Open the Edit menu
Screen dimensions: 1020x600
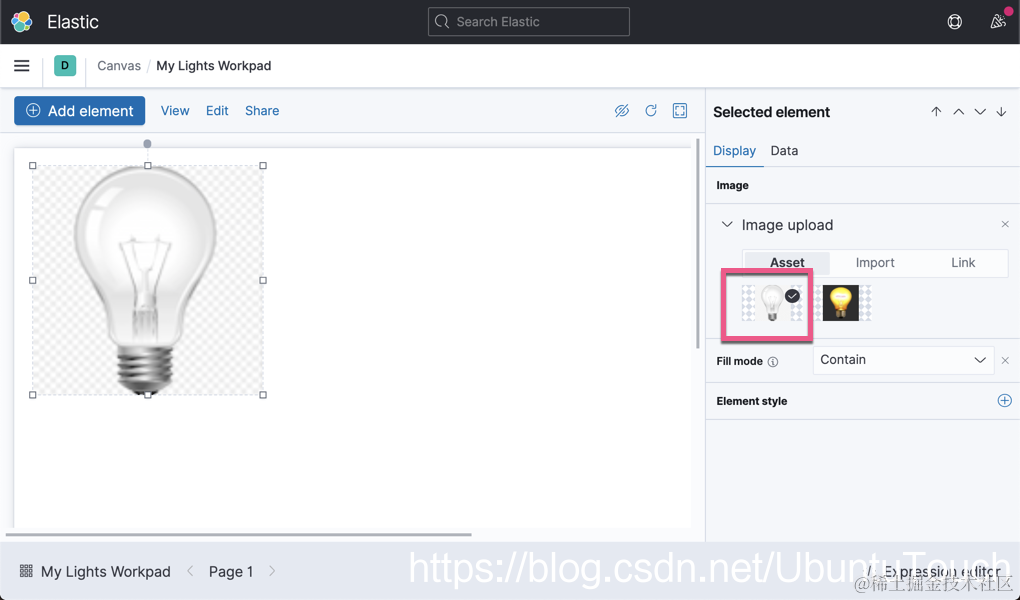pos(217,111)
